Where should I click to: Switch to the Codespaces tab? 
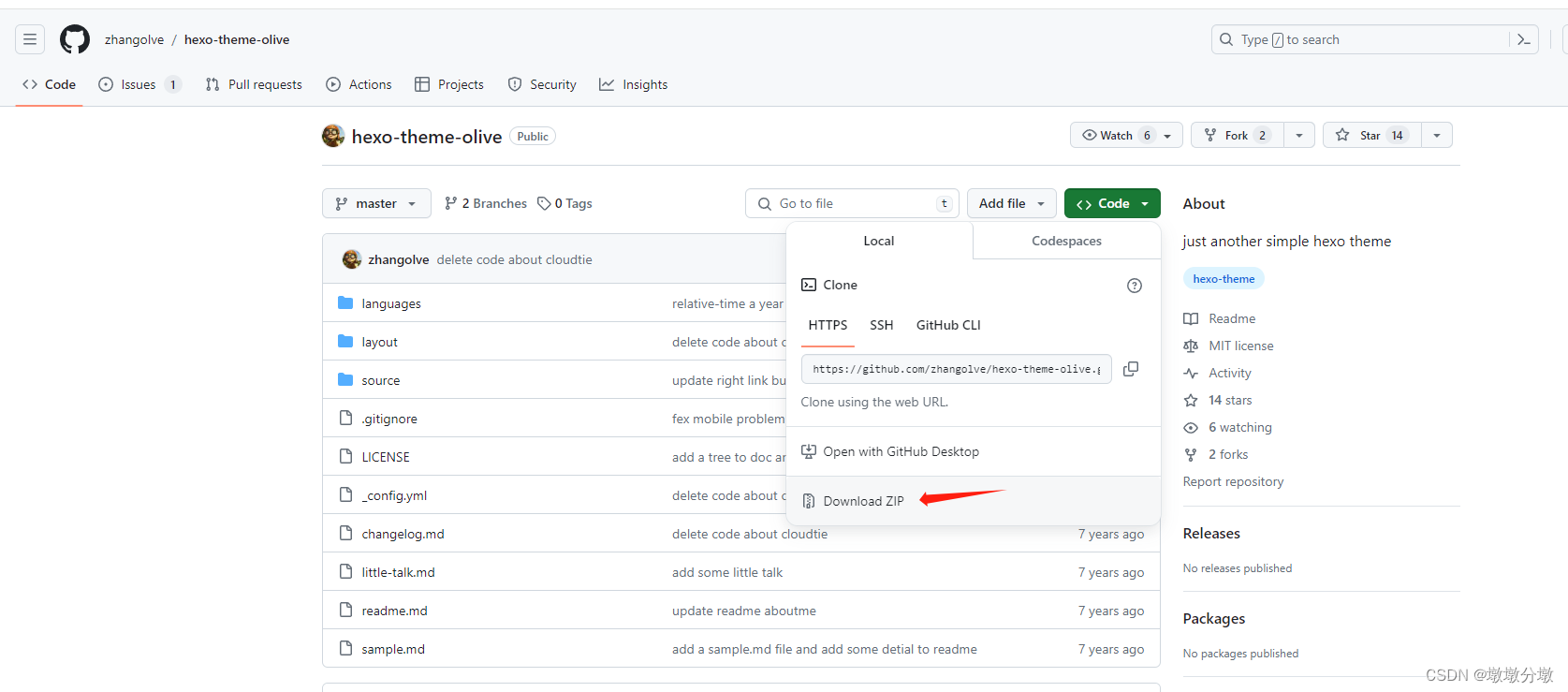[x=1066, y=241]
